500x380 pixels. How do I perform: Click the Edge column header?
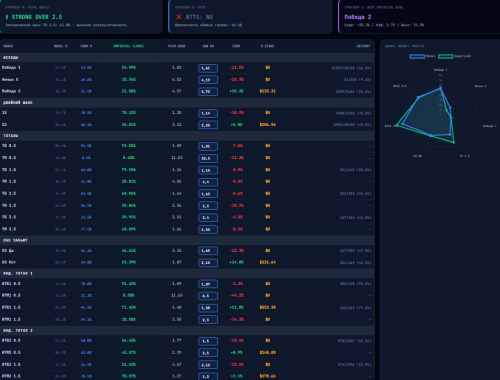[236, 46]
